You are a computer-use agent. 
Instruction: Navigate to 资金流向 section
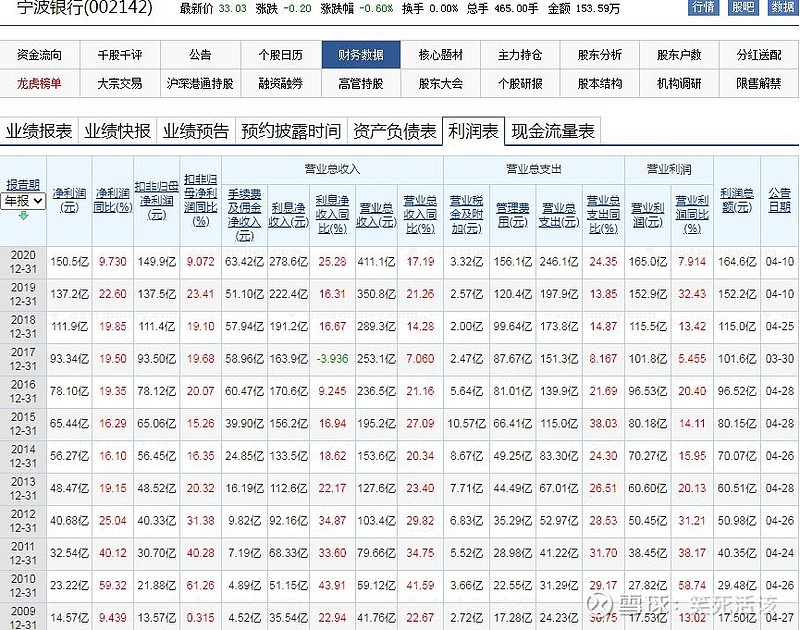(x=38, y=56)
